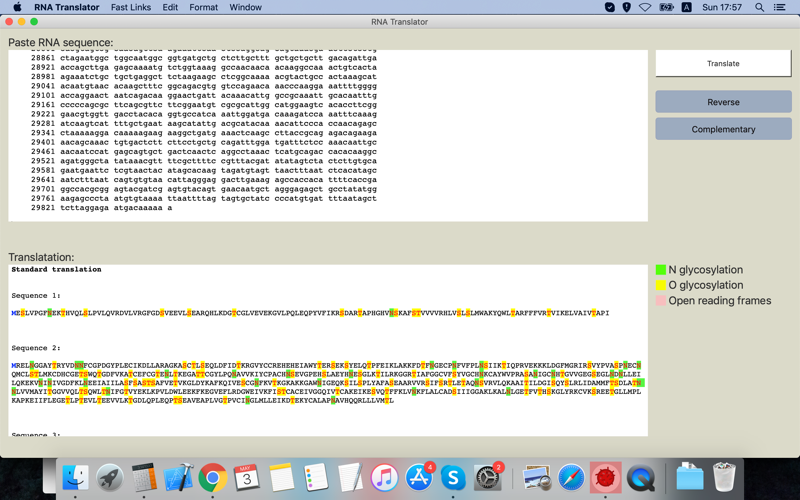Click the Translate button

(723, 63)
